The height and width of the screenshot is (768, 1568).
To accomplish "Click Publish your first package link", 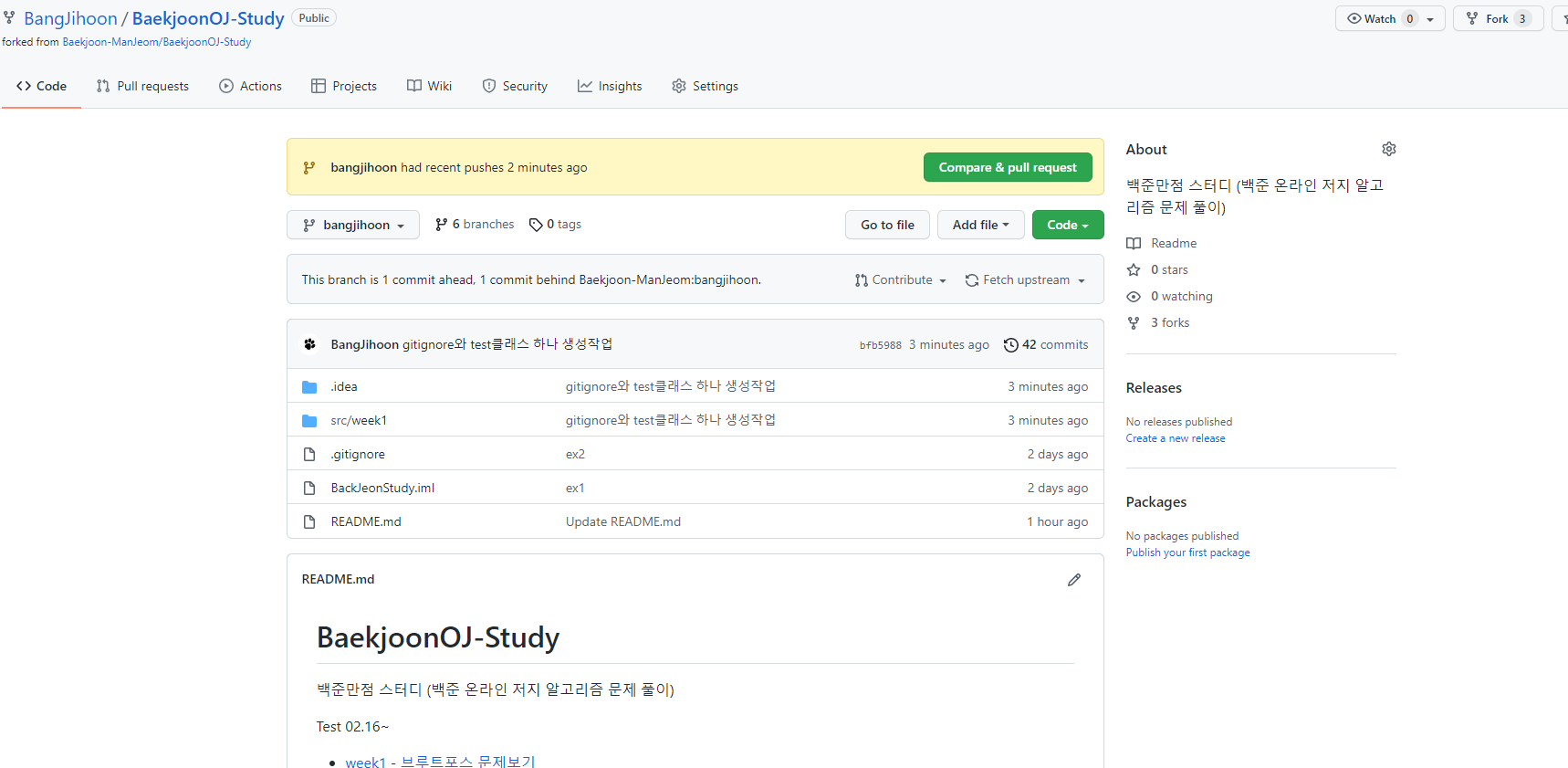I will [1187, 552].
